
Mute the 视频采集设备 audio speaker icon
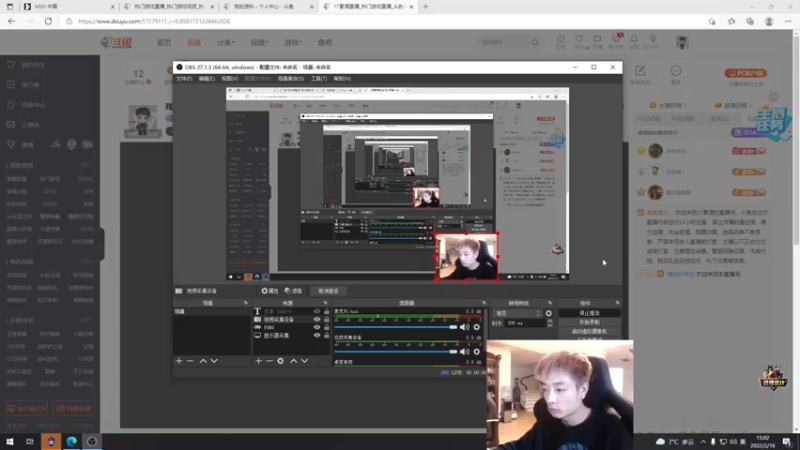tap(464, 352)
